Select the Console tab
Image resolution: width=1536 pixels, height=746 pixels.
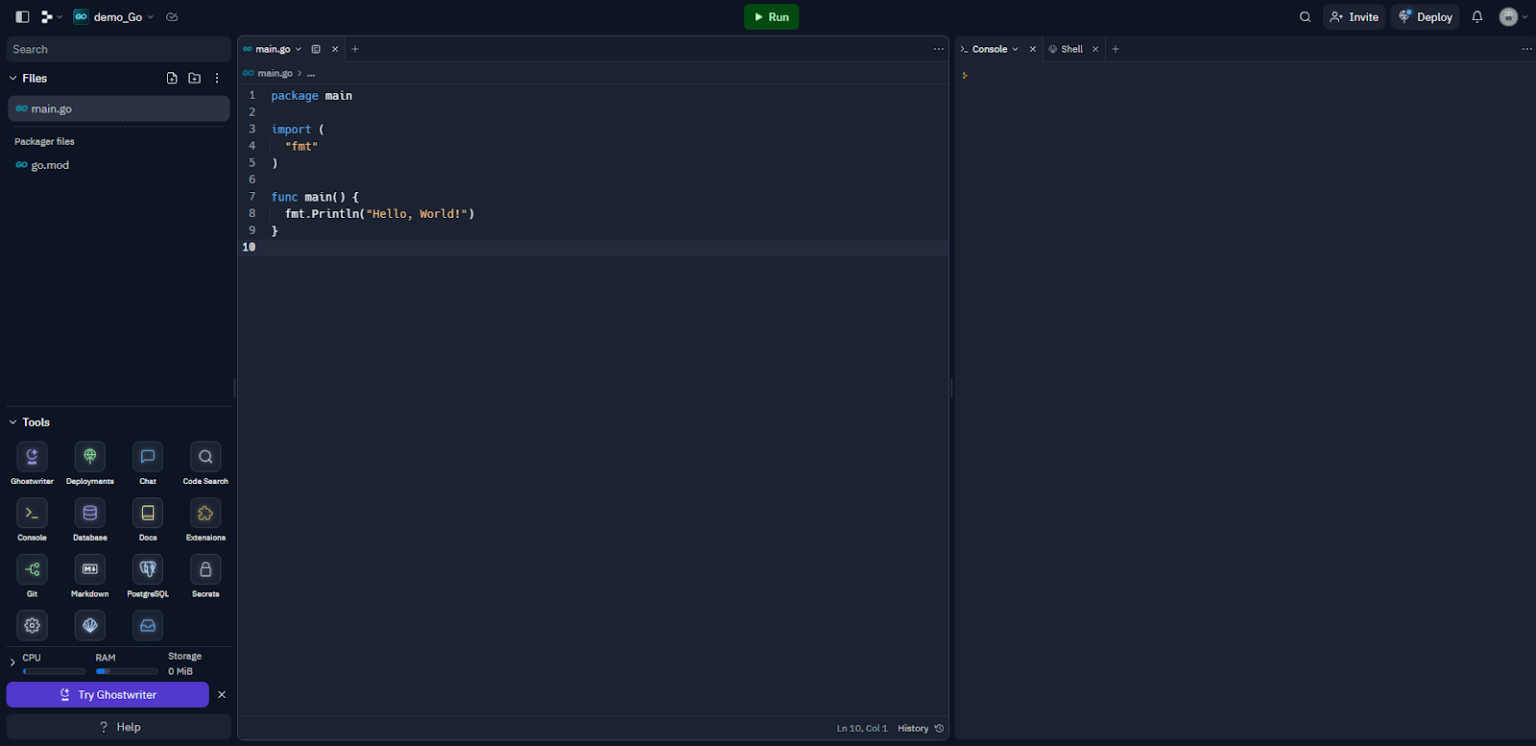pyautogui.click(x=989, y=49)
